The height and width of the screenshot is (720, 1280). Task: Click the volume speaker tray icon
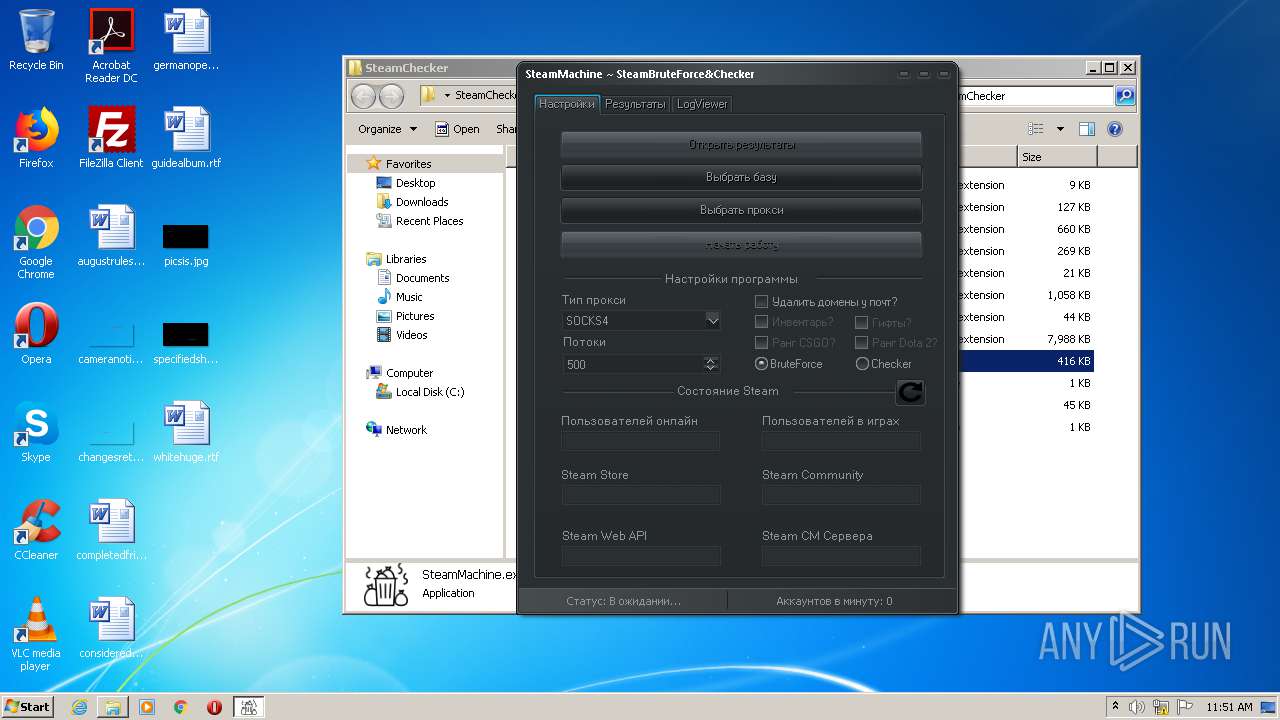[x=1137, y=707]
